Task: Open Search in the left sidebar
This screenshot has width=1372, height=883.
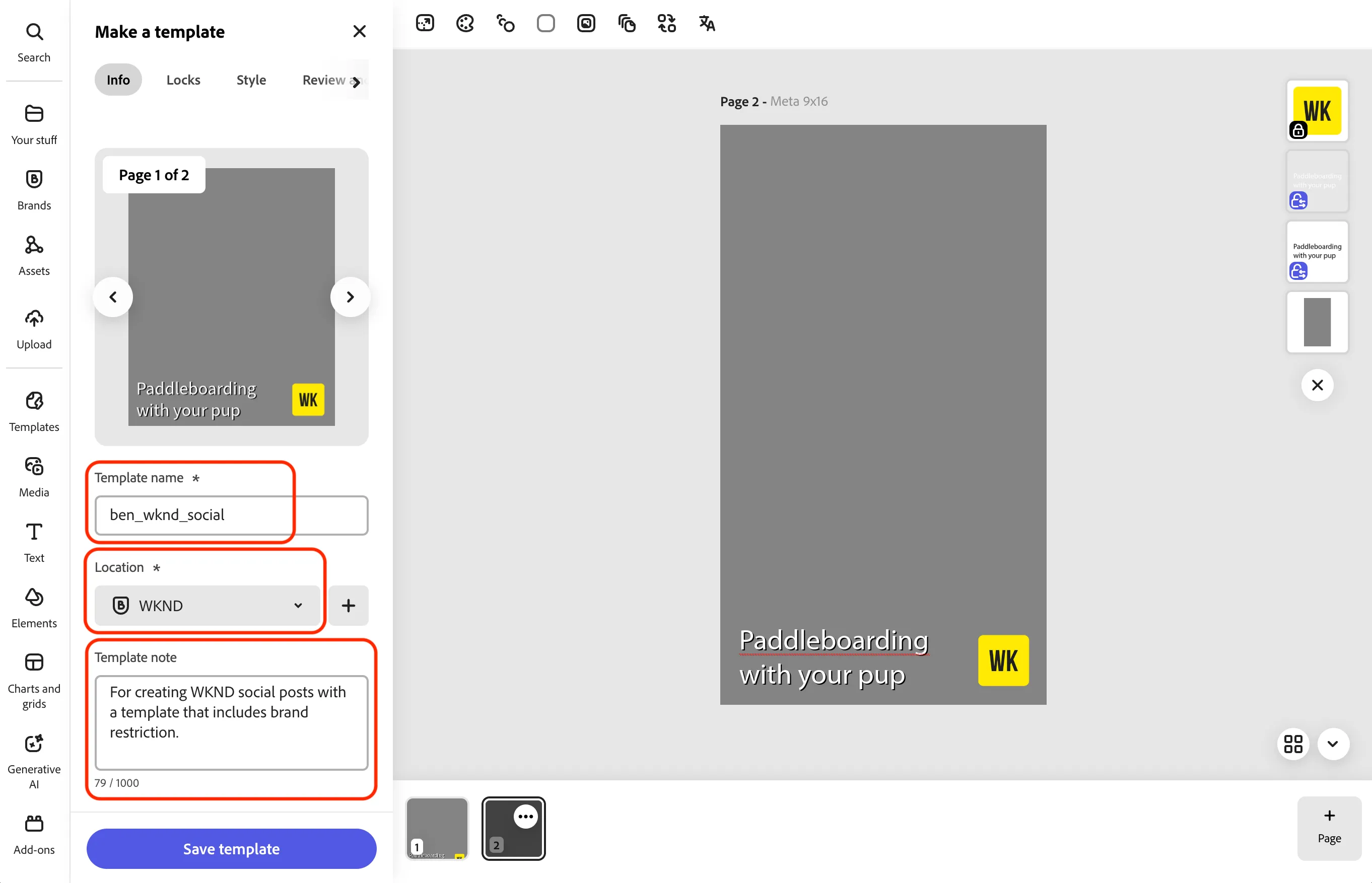Action: (x=34, y=42)
